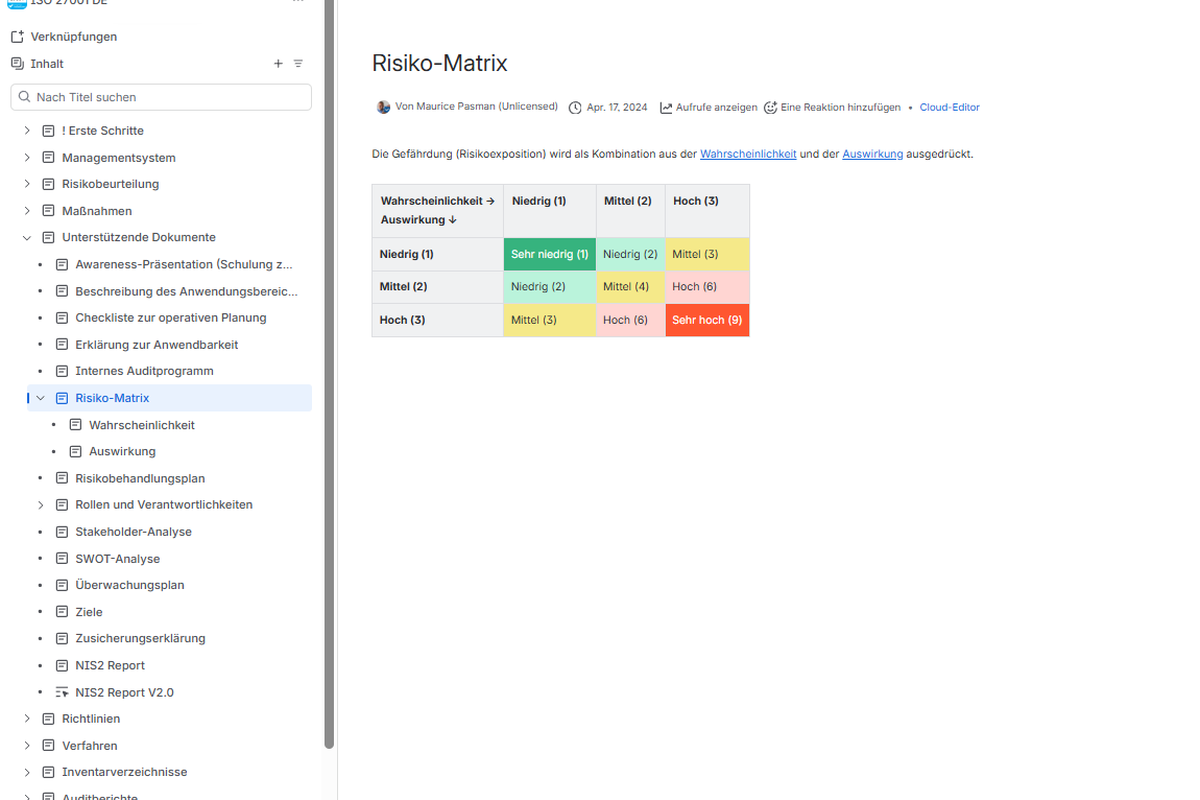The width and height of the screenshot is (1200, 800).
Task: Click page icon beside Checkliste zur operativen Planung
Action: (x=62, y=318)
